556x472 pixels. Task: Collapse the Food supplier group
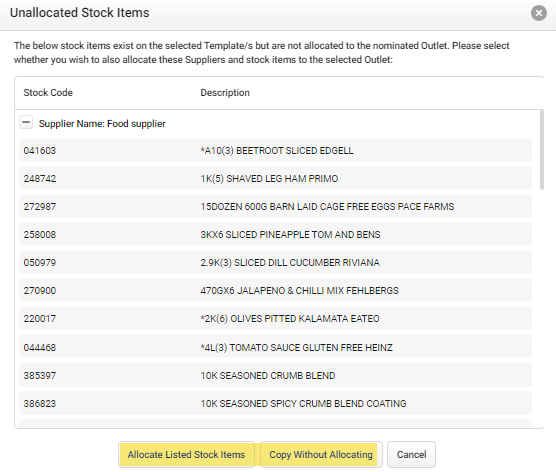(x=26, y=122)
